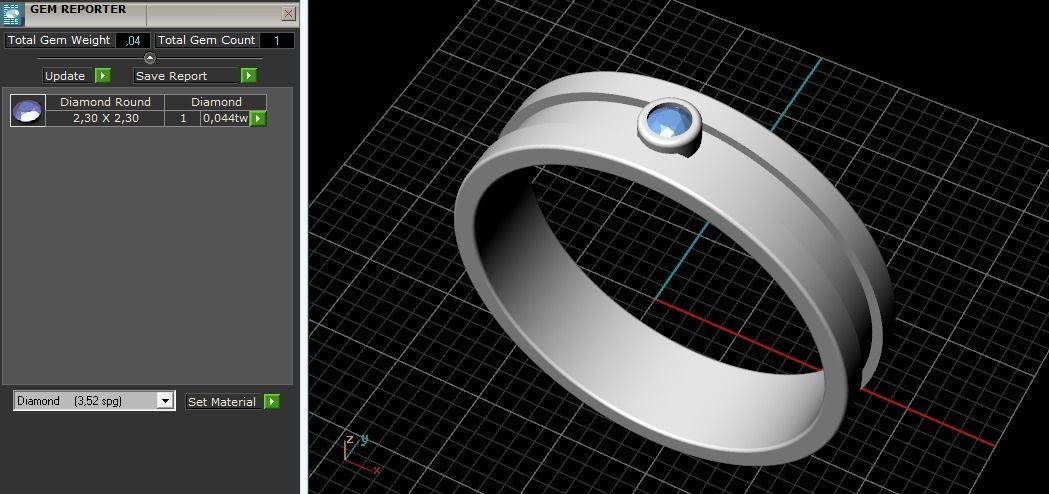Click the 0,044tw weight cell
Image resolution: width=1049 pixels, height=494 pixels.
225,118
